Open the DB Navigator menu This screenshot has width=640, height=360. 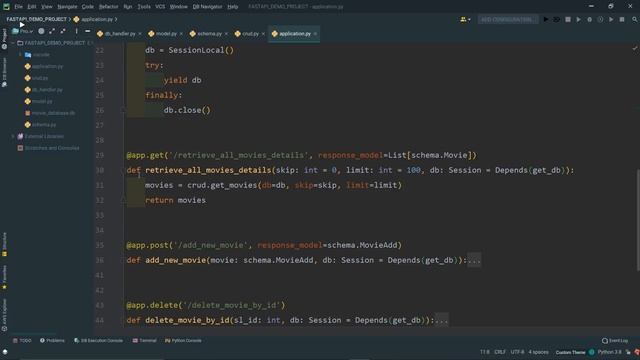(x=207, y=7)
